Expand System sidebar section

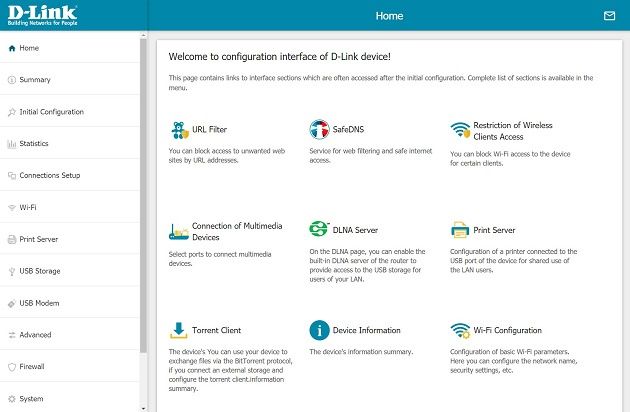[70, 399]
